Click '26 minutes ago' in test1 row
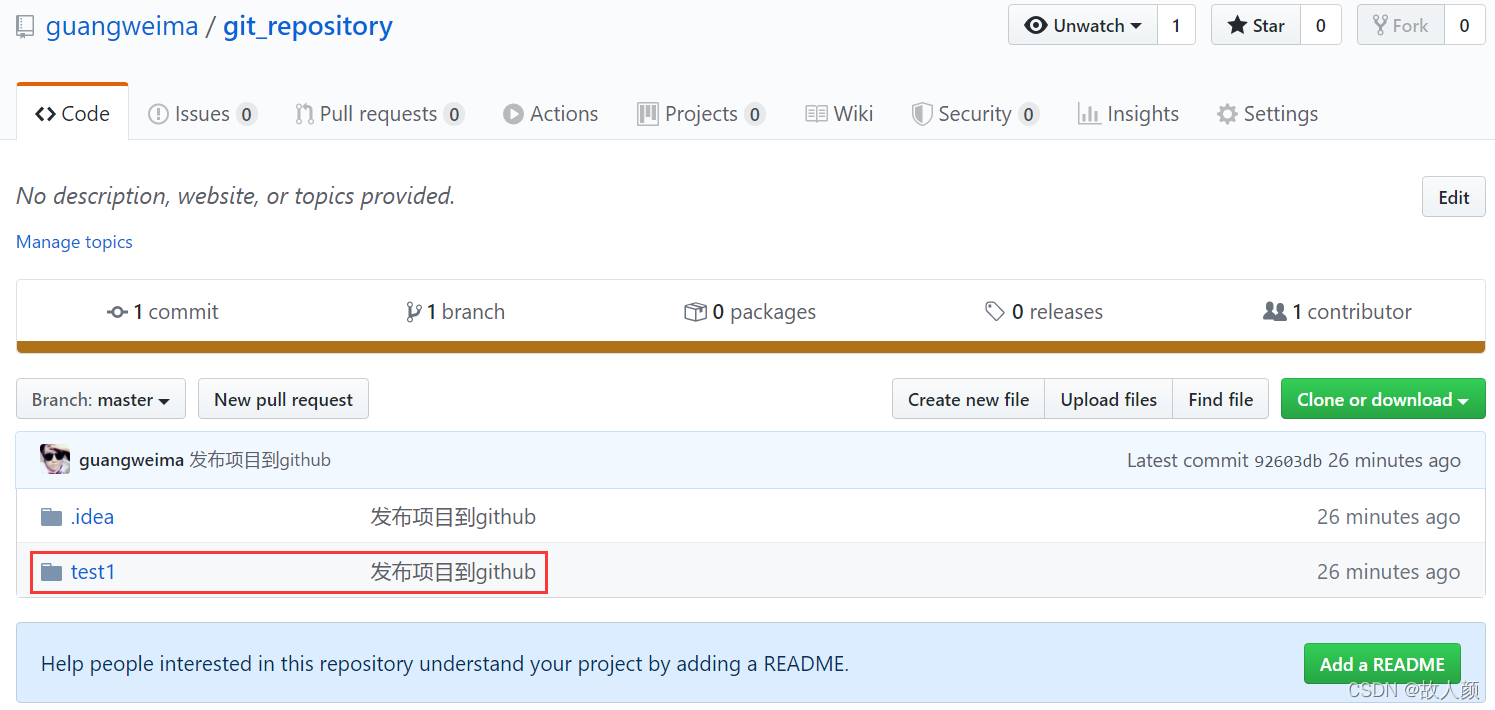The width and height of the screenshot is (1495, 710). (1388, 572)
